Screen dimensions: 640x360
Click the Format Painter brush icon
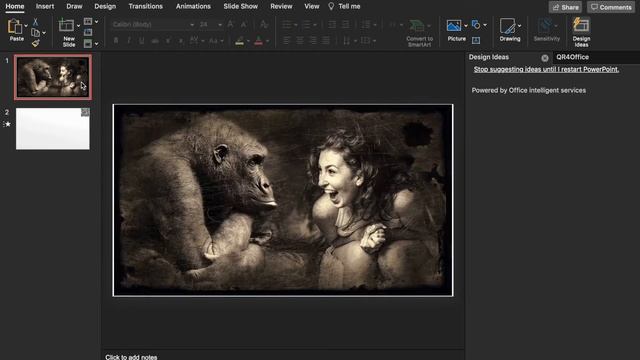(36, 43)
